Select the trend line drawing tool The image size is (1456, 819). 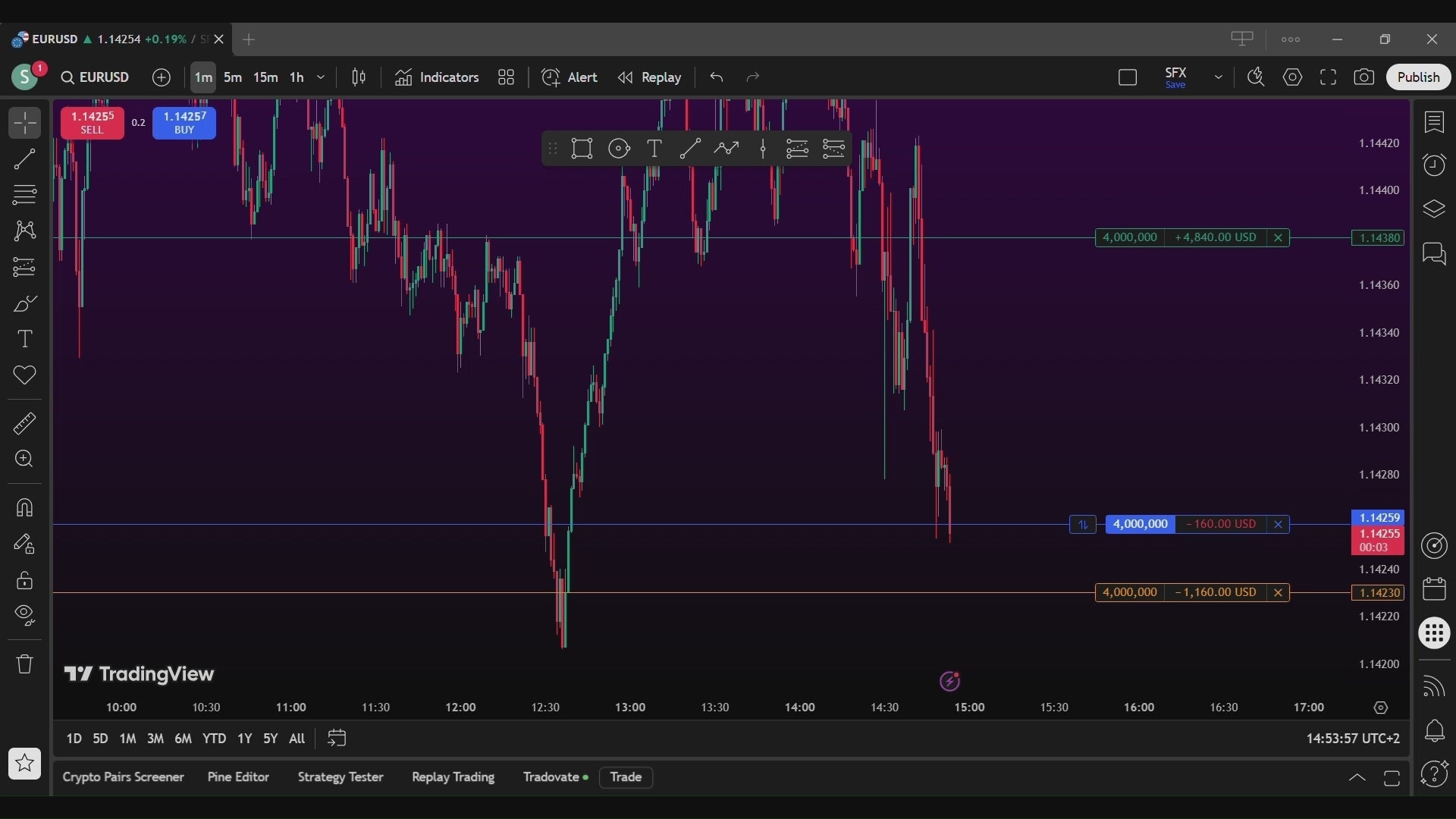(x=24, y=158)
